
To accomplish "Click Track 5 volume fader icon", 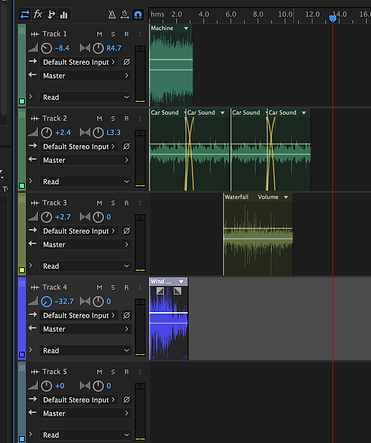I will (x=33, y=386).
